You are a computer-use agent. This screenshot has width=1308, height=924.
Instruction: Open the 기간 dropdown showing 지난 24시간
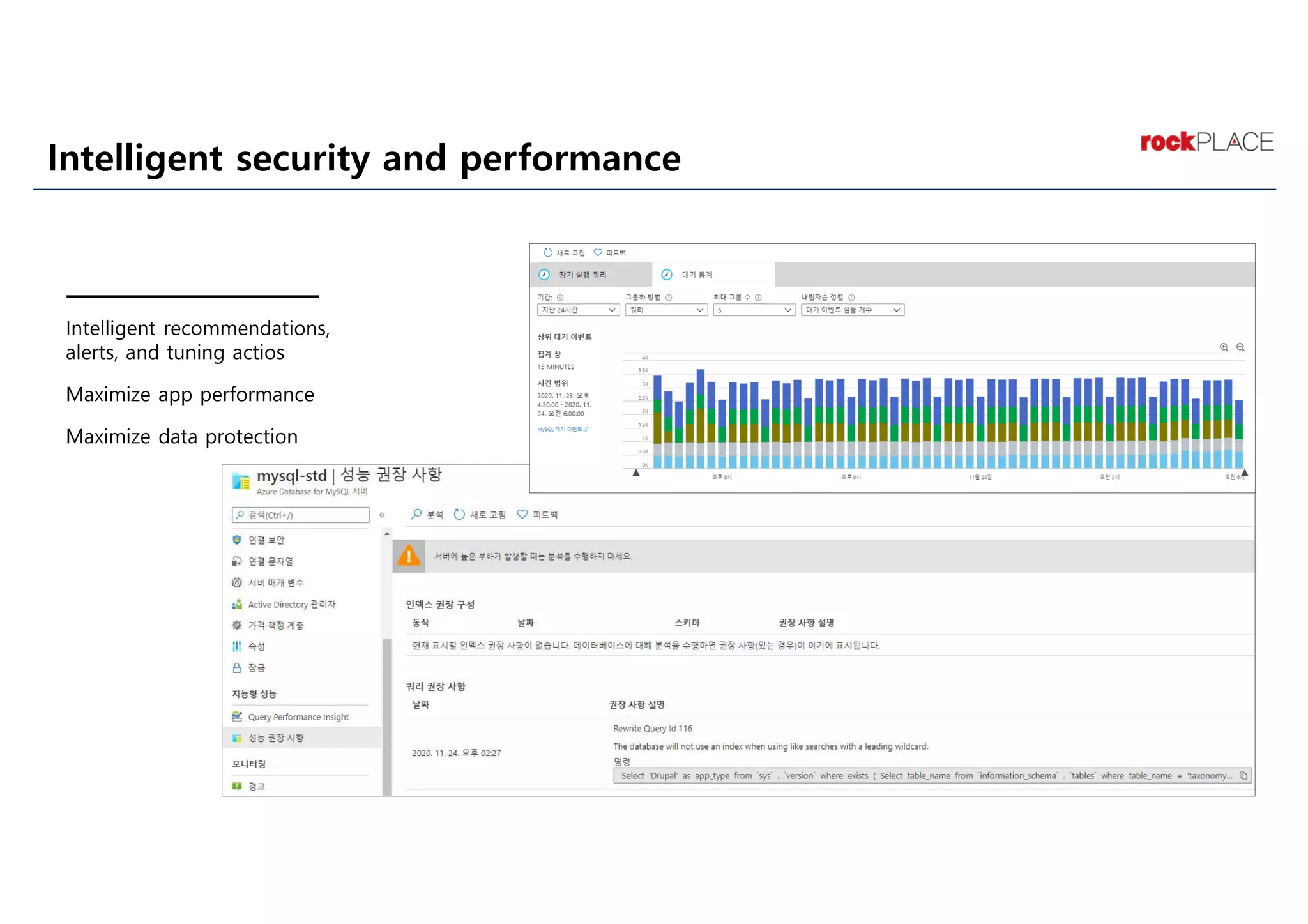point(578,310)
